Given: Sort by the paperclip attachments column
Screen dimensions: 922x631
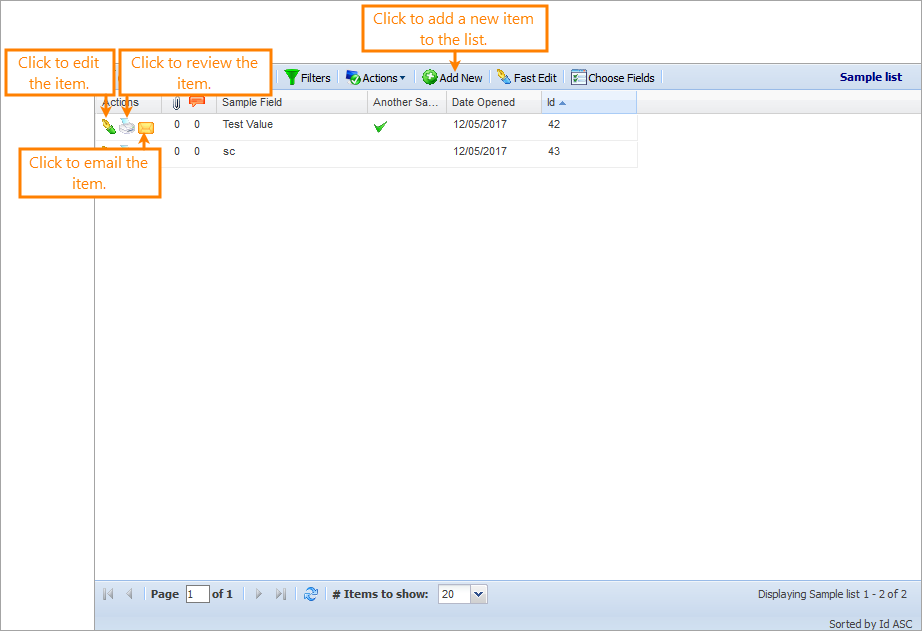Looking at the screenshot, I should pos(176,103).
